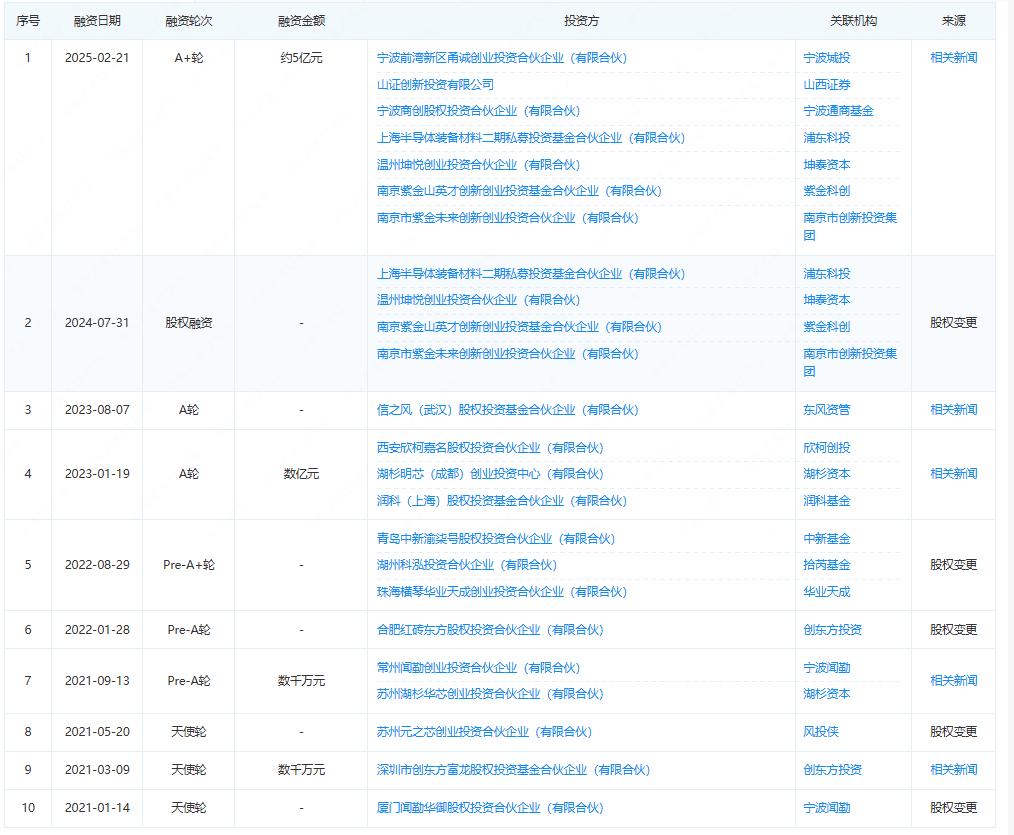Open 创东方投资 in the 2022-01-28 row
Image resolution: width=1014 pixels, height=835 pixels.
[832, 629]
